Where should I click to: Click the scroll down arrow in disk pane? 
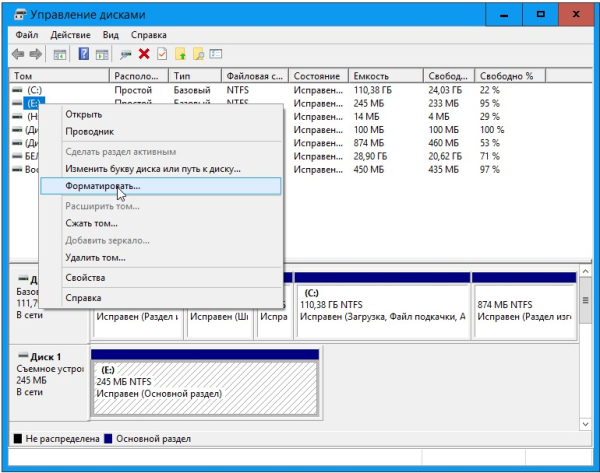[x=585, y=424]
